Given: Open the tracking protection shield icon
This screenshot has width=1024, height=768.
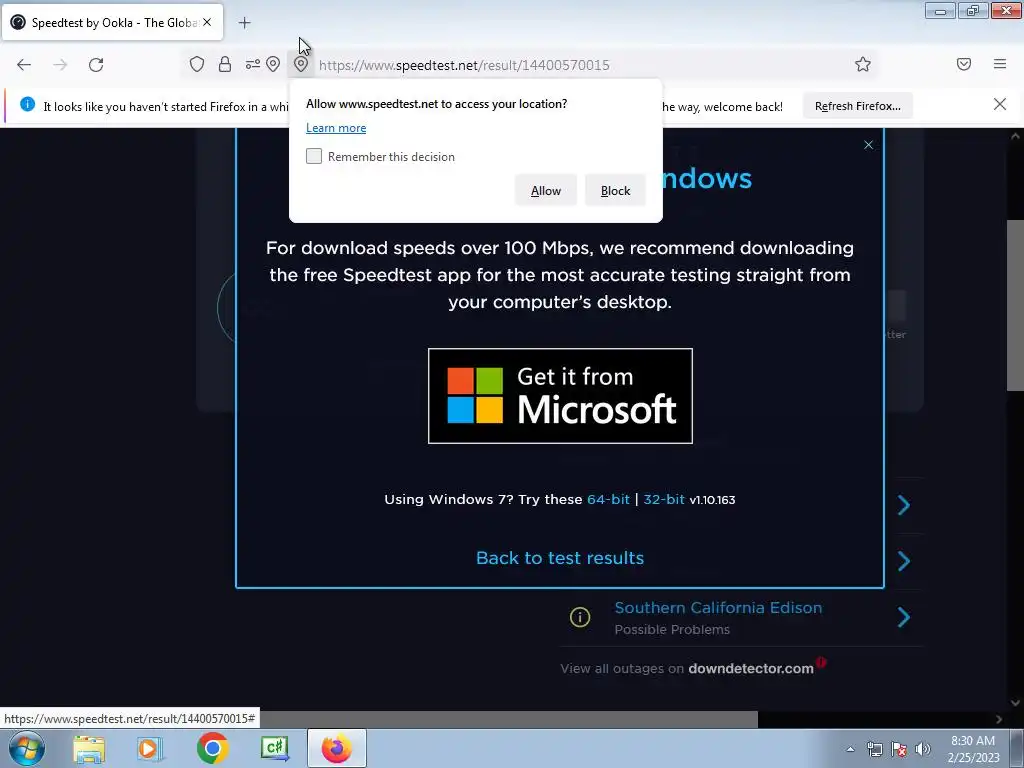Looking at the screenshot, I should (x=197, y=64).
